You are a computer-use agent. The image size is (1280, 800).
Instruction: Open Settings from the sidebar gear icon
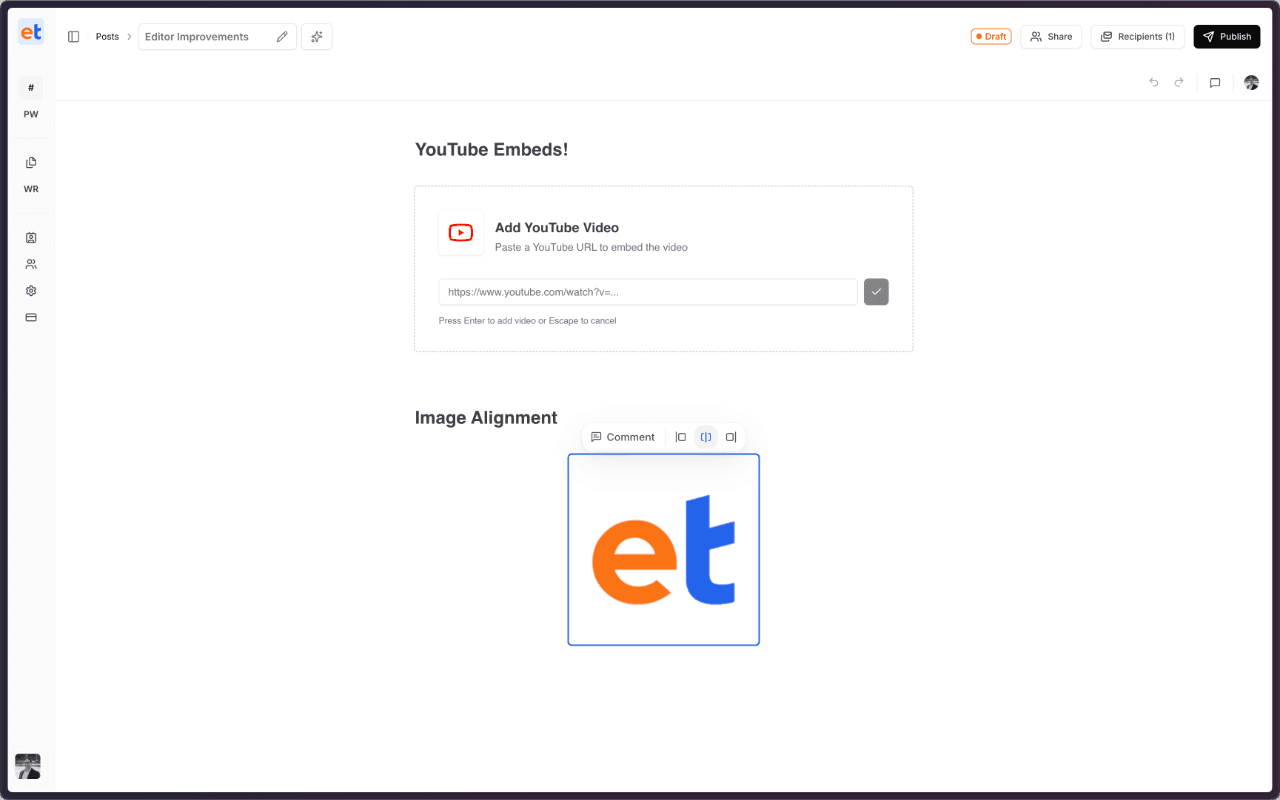pos(30,290)
